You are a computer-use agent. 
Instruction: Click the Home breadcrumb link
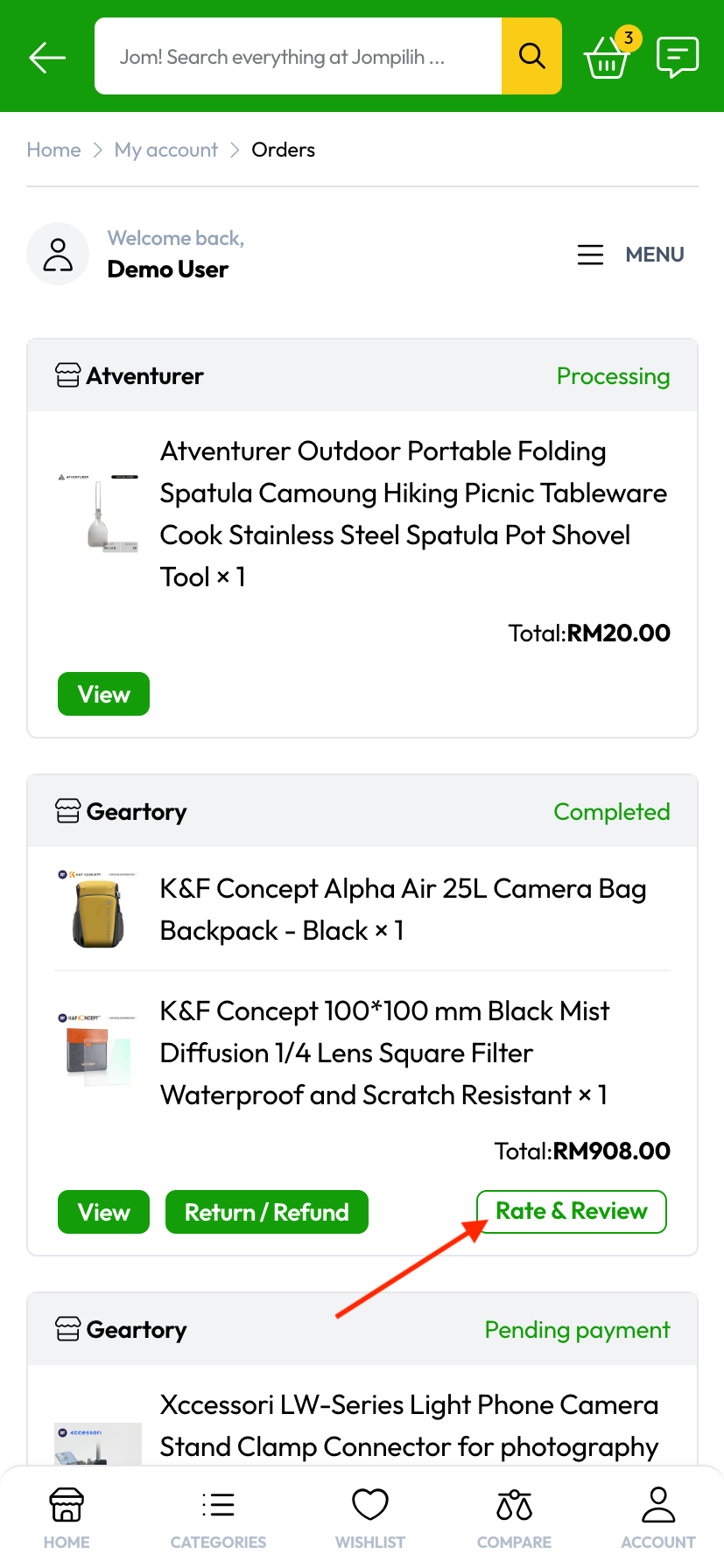[x=53, y=150]
